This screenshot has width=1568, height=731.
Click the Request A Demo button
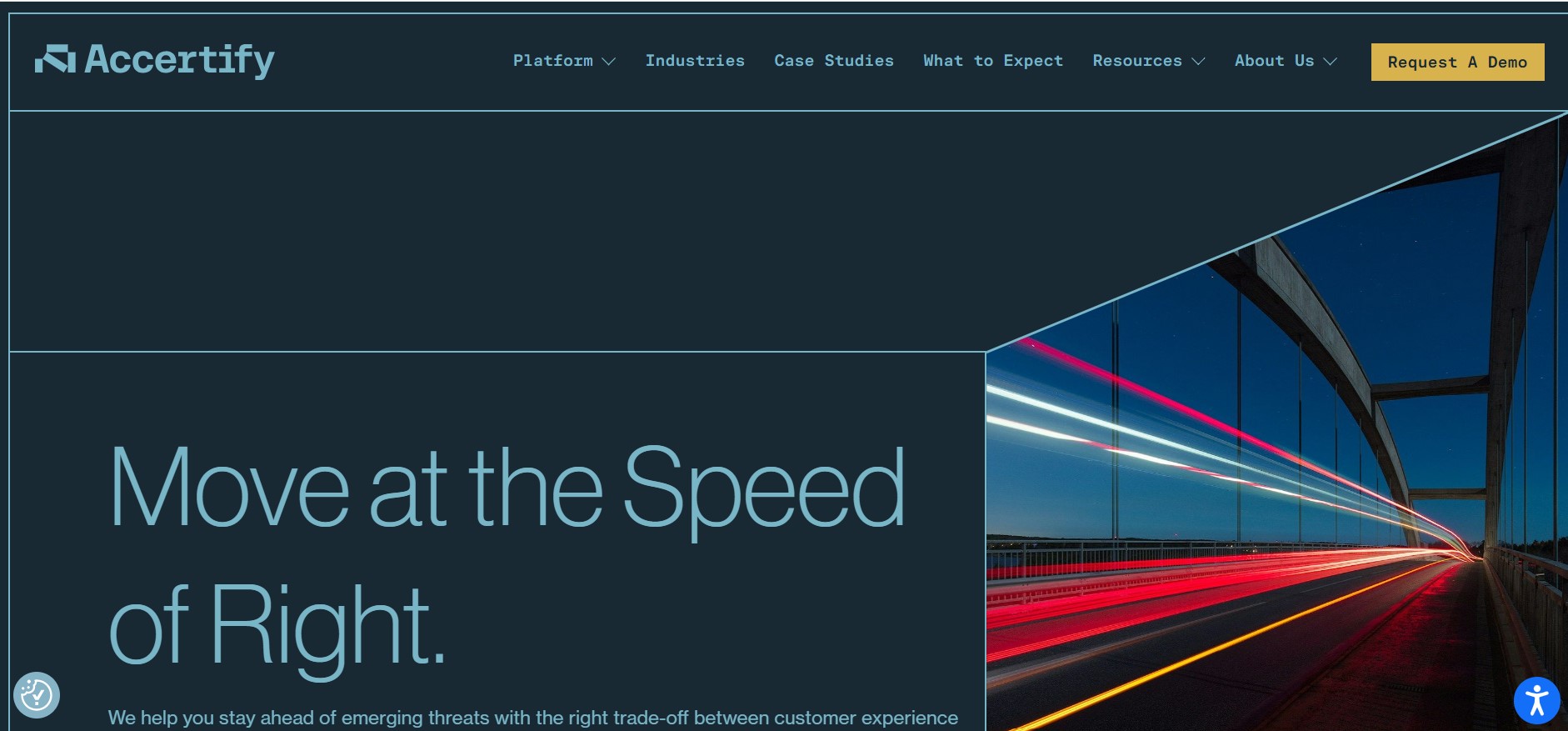click(1458, 63)
